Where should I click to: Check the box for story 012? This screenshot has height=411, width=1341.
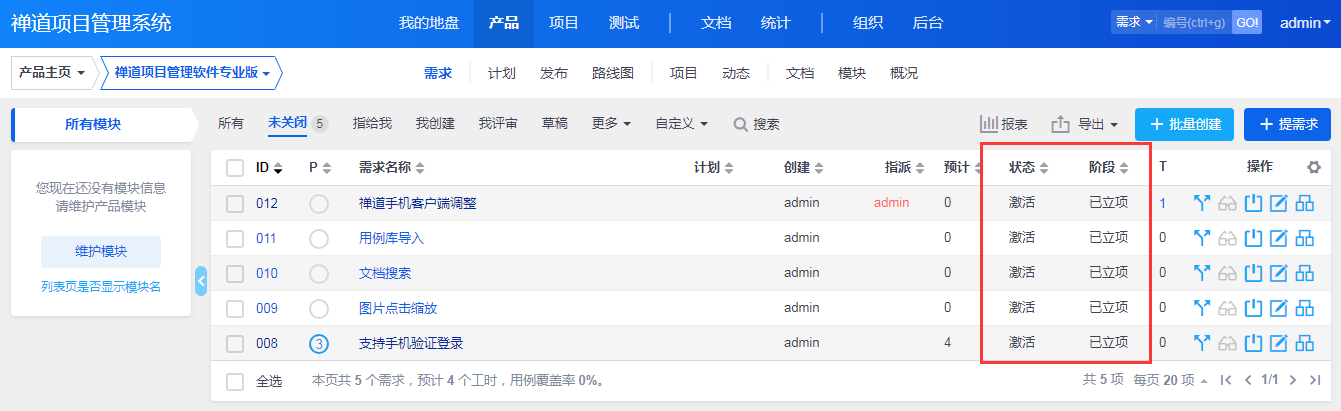coord(235,203)
